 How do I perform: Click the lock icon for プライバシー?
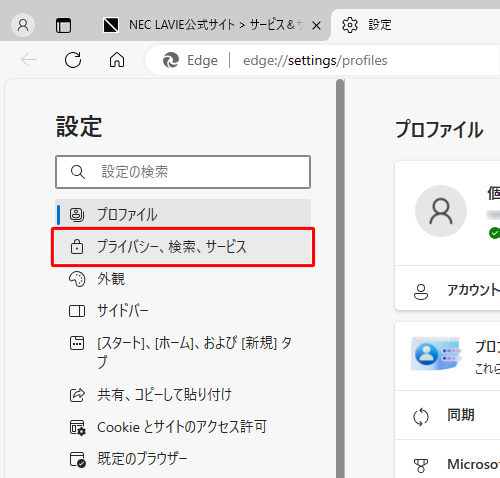(77, 247)
